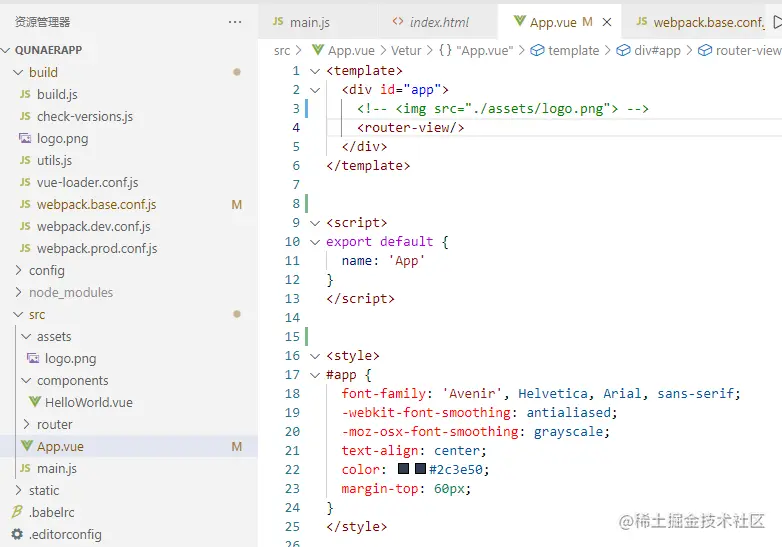This screenshot has width=782, height=547.
Task: Click template breadcrumb item
Action: coord(565,50)
